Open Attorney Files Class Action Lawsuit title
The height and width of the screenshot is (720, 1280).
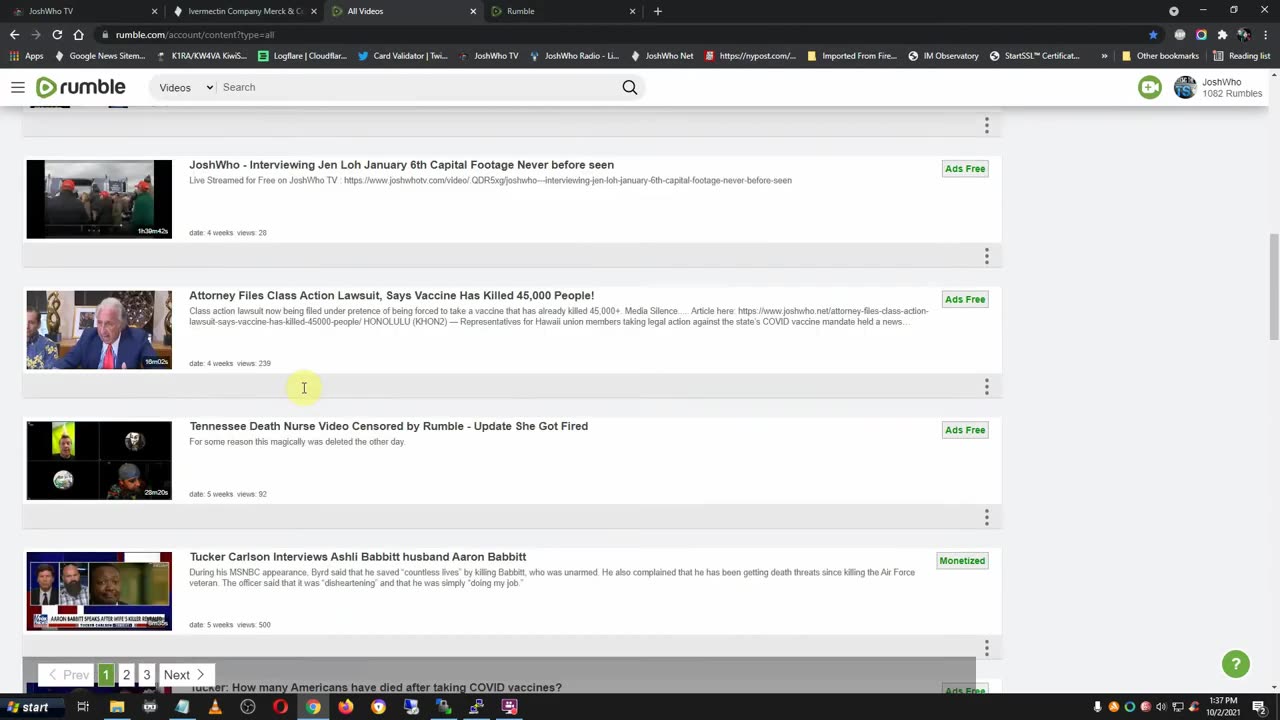pos(392,296)
